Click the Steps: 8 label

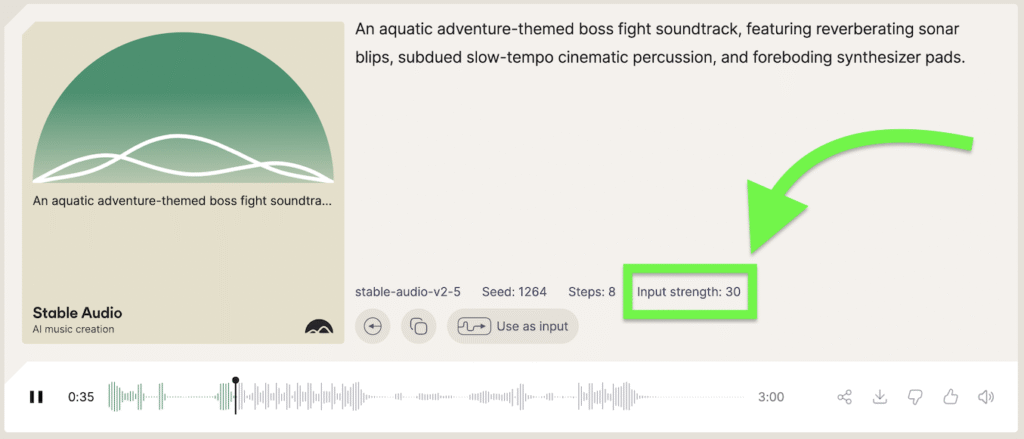592,292
